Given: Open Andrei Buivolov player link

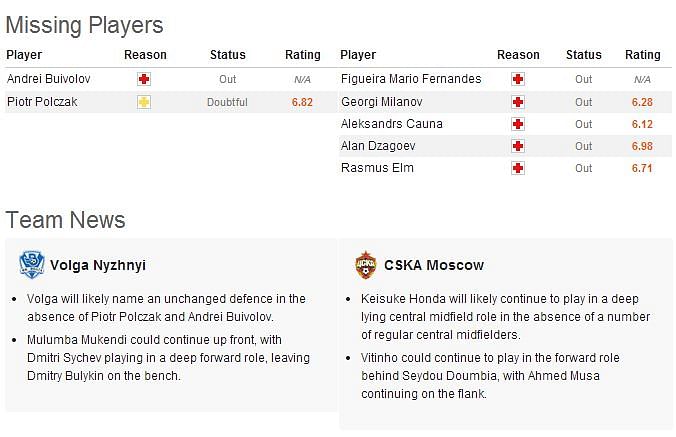Looking at the screenshot, I should [48, 79].
